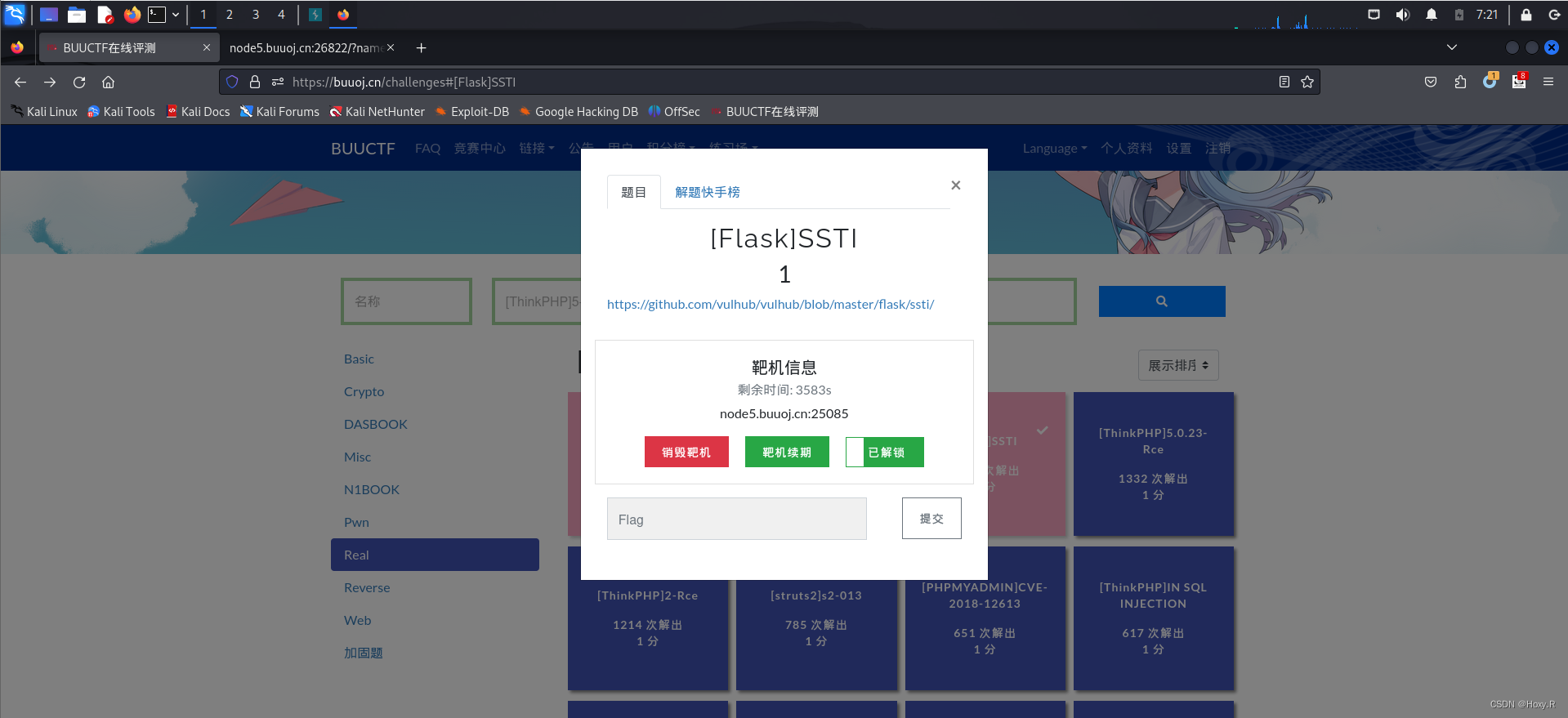The width and height of the screenshot is (1568, 718).
Task: Reload the current page
Action: click(x=79, y=82)
